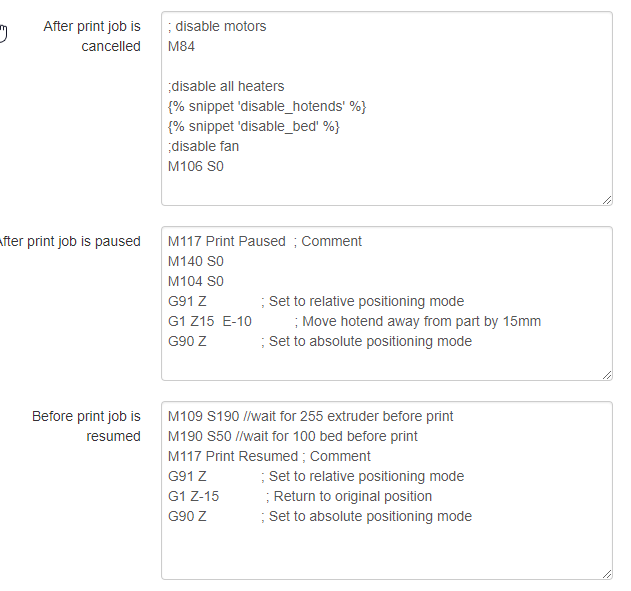Click the M104 S0 line
631x591 pixels.
[196, 281]
